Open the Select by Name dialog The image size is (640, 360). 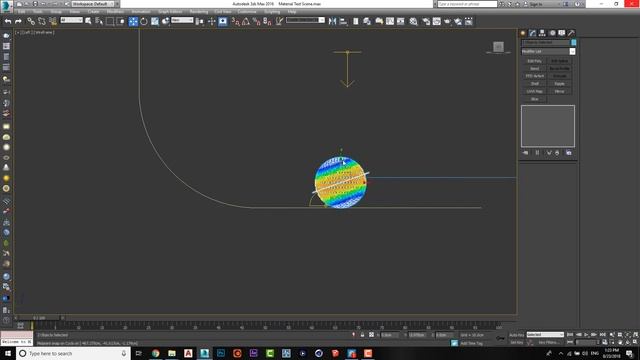click(x=99, y=21)
